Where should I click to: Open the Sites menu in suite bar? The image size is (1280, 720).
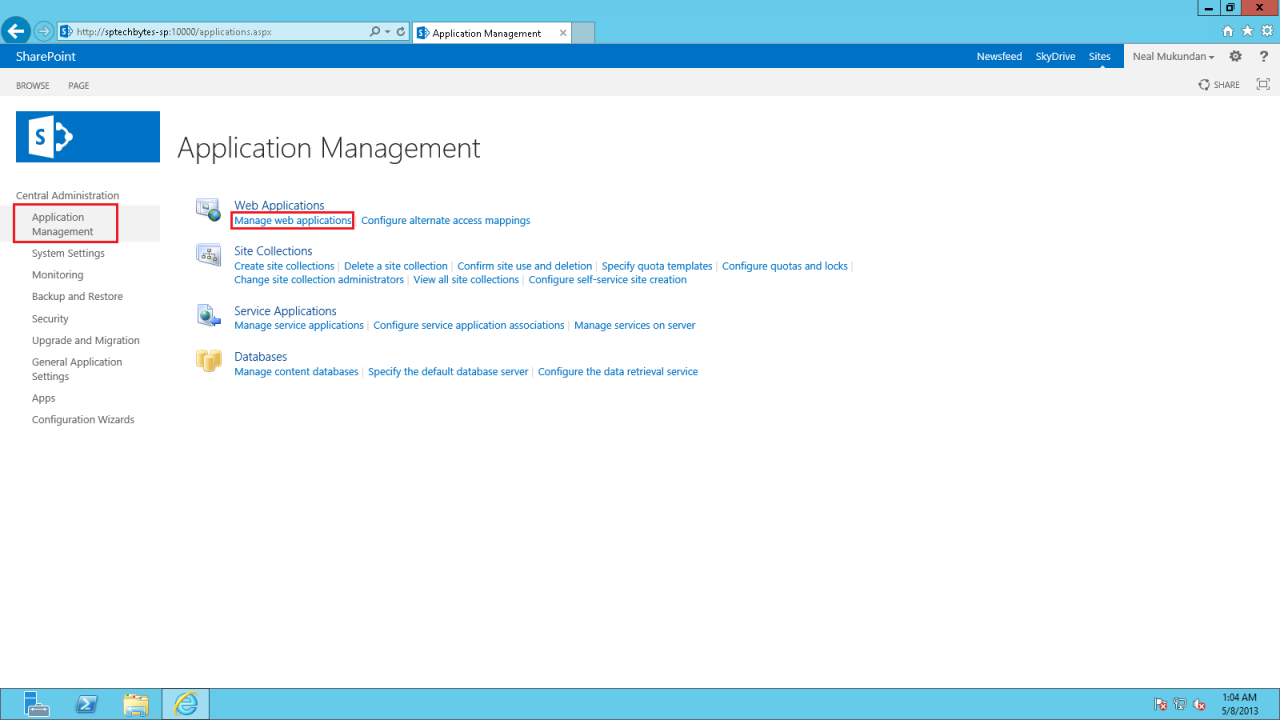coord(1099,56)
